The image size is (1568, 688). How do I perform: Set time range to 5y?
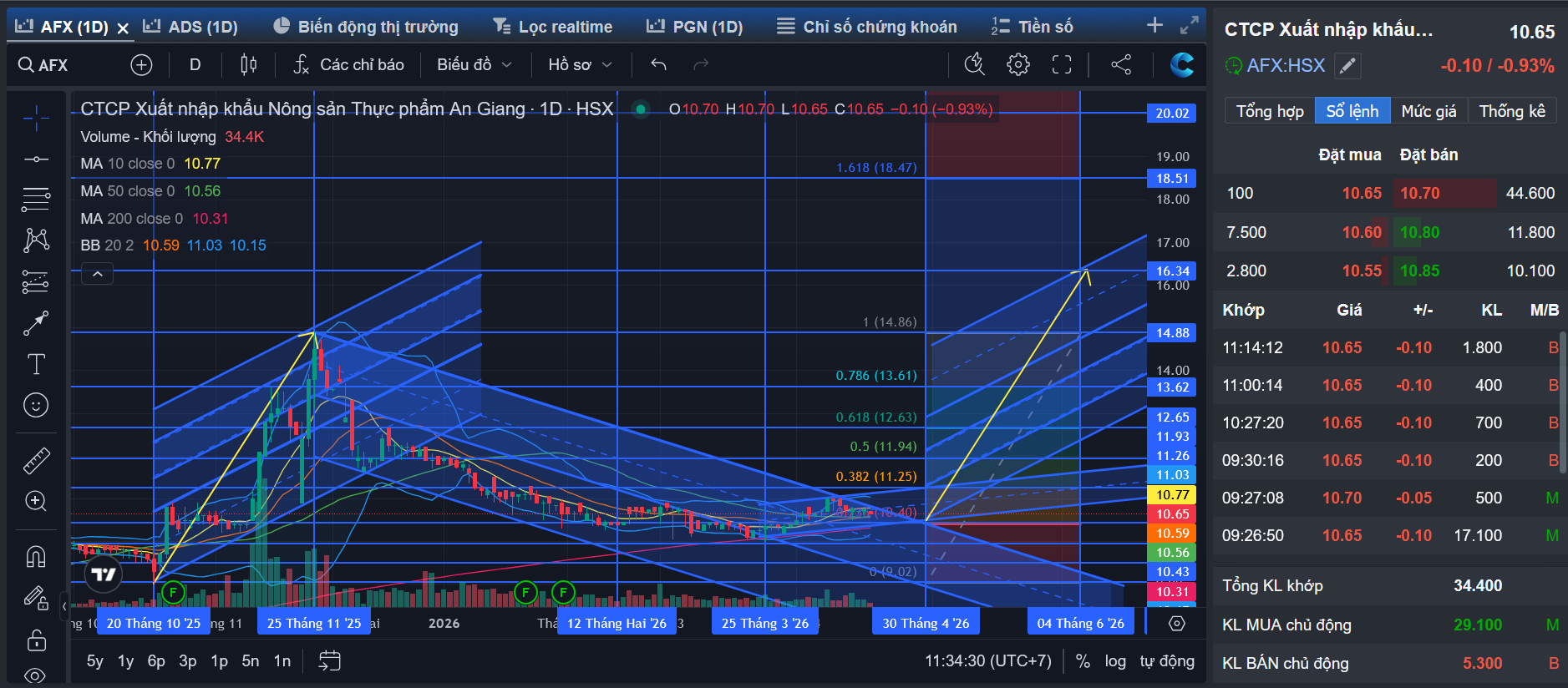point(95,661)
